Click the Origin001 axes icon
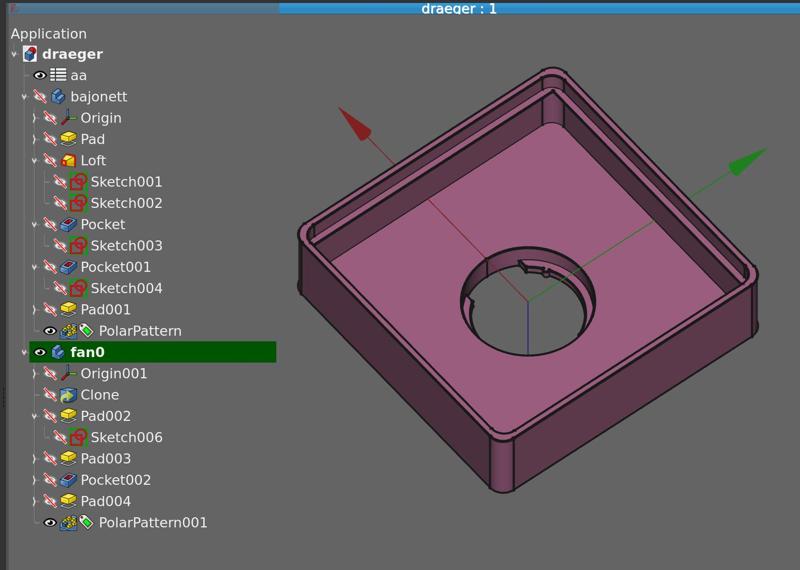Viewport: 800px width, 570px height. tap(68, 374)
